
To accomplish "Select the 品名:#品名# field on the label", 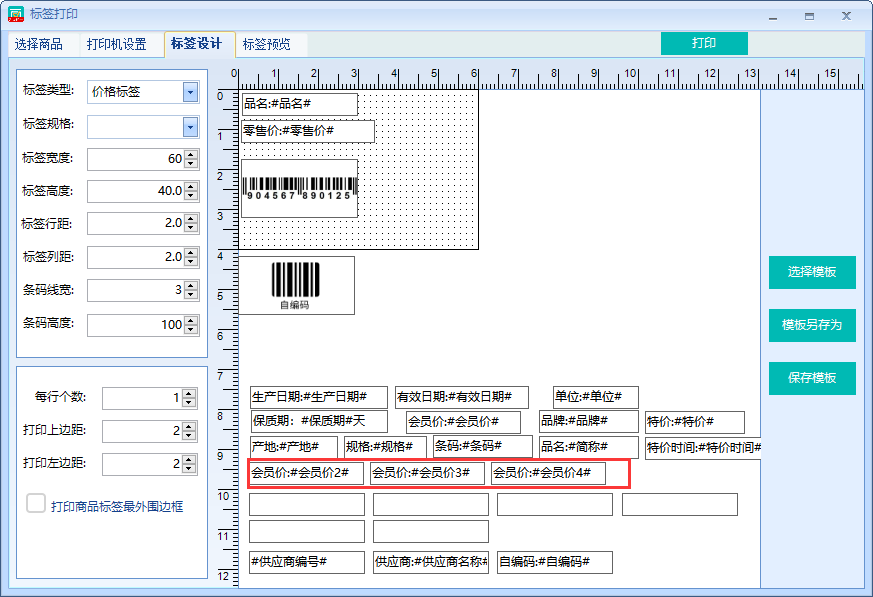I will (299, 104).
